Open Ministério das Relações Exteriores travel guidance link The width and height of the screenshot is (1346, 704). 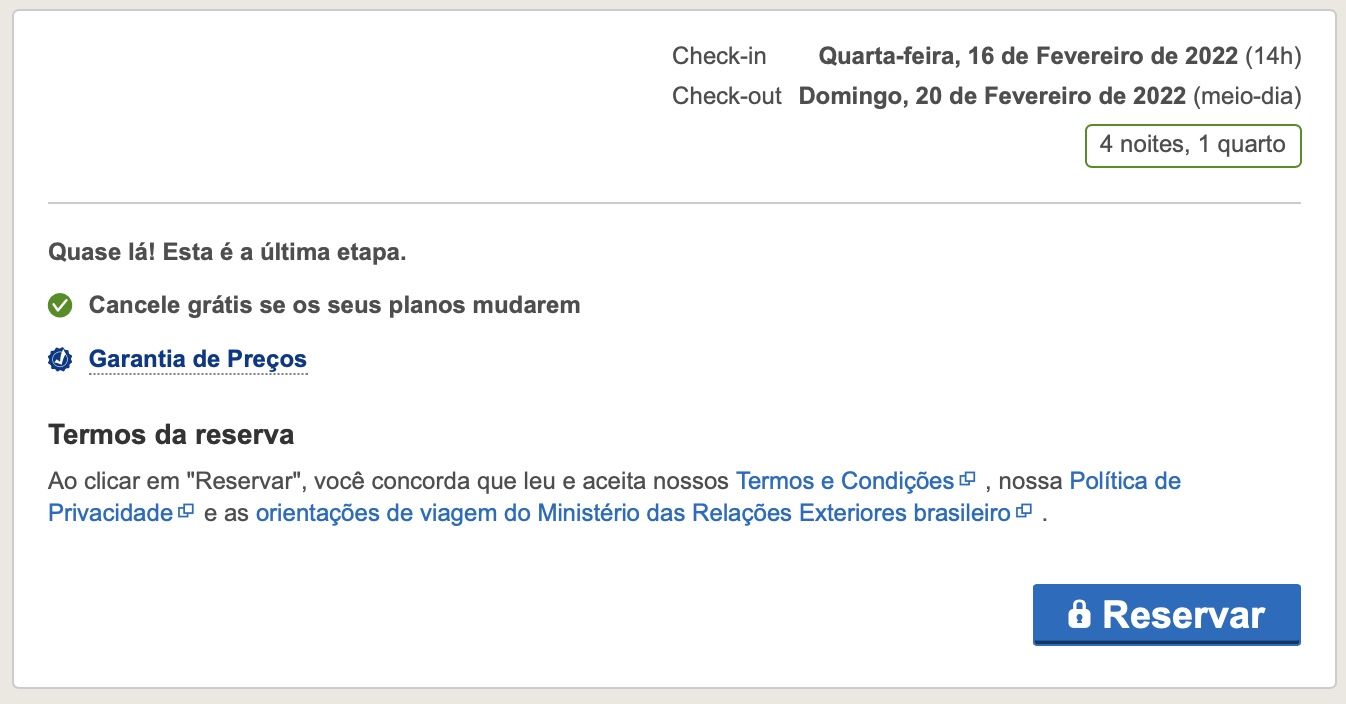point(633,513)
